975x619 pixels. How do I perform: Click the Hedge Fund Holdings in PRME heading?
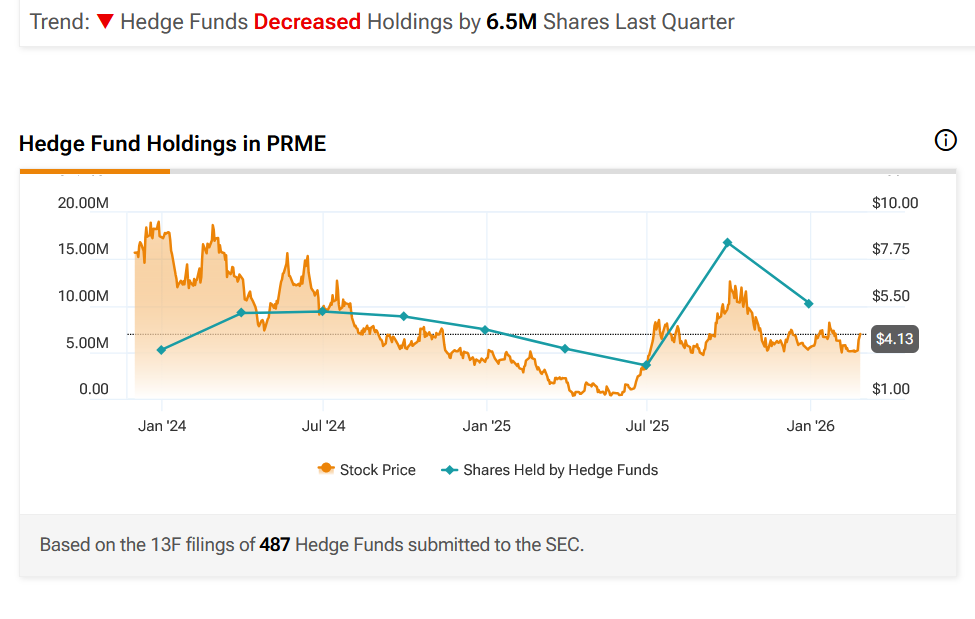pos(172,144)
